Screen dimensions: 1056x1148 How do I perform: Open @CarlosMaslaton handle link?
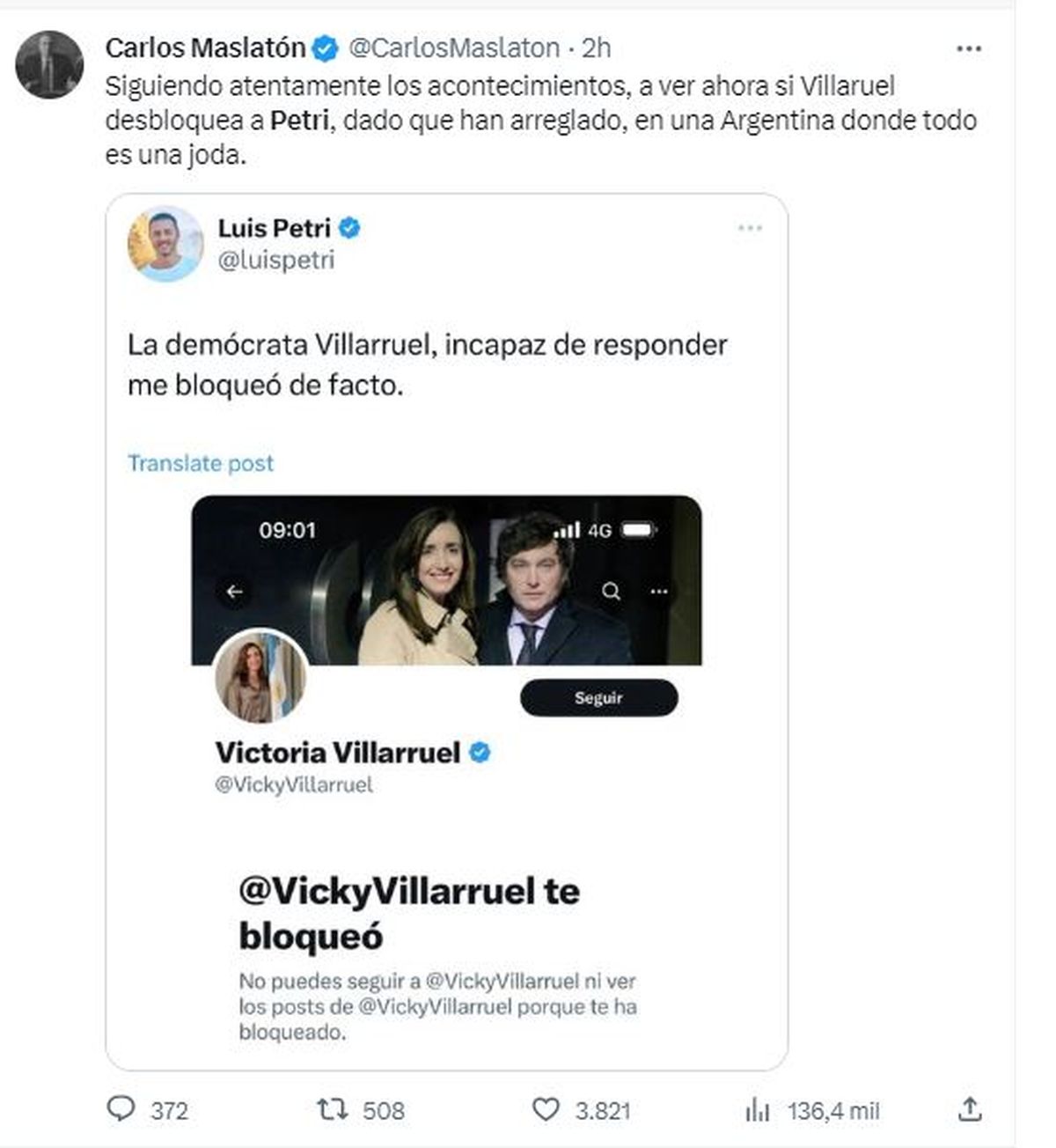coord(454,48)
